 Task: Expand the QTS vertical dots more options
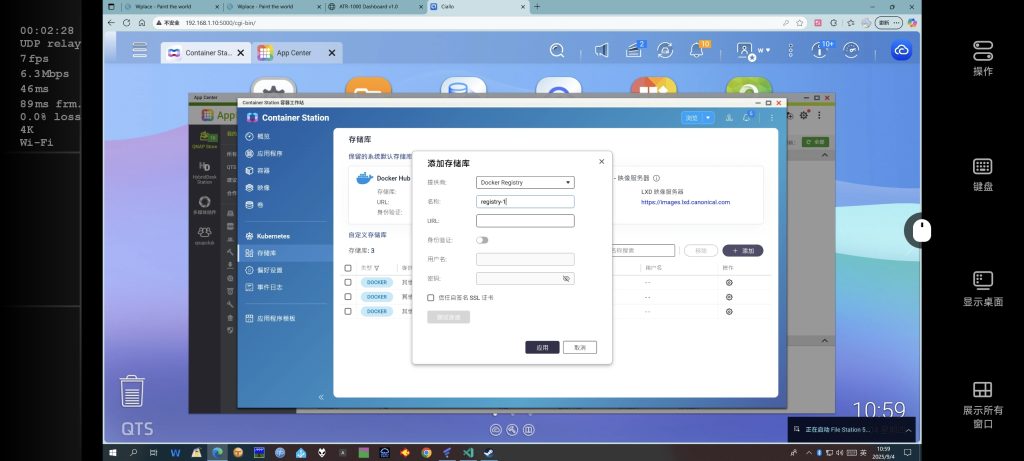[791, 50]
